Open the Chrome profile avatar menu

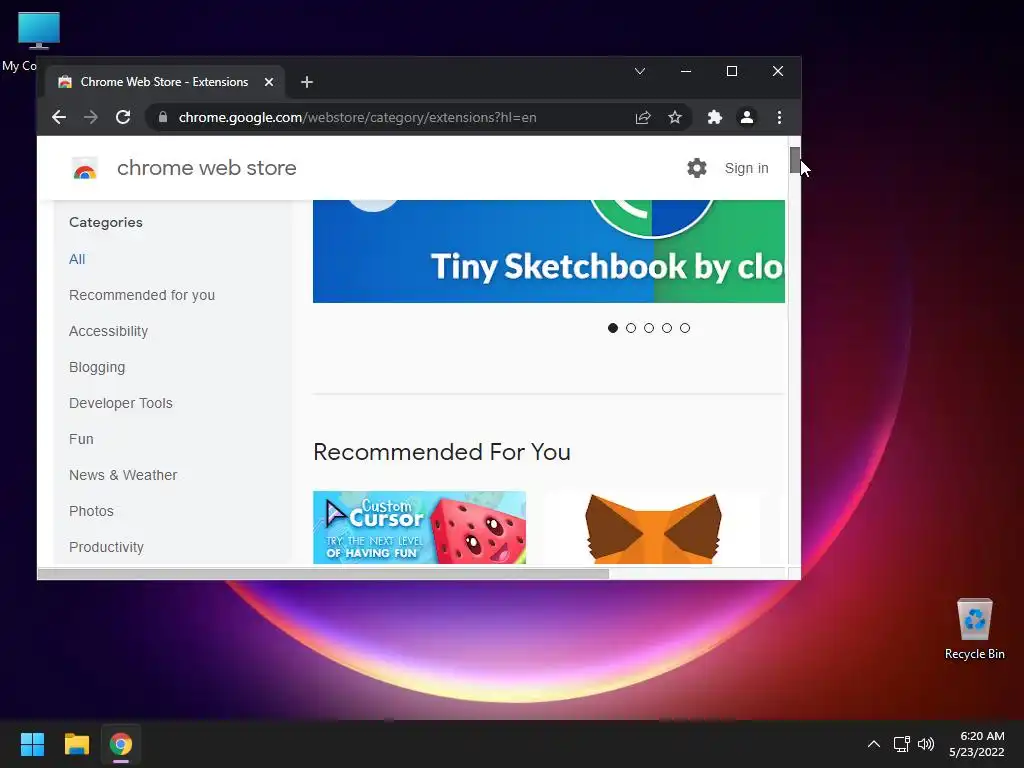point(746,118)
